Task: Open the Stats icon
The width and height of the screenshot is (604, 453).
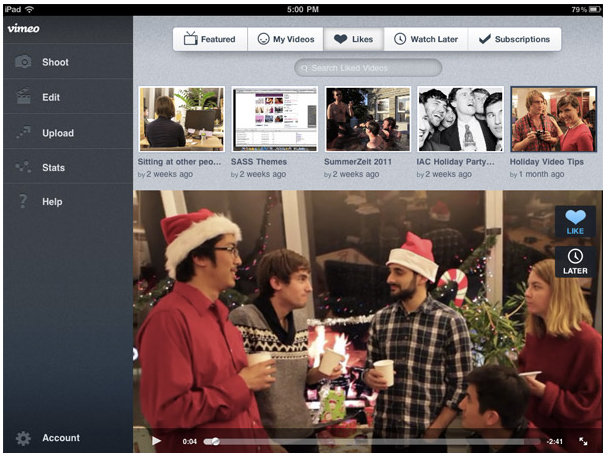Action: pos(23,167)
